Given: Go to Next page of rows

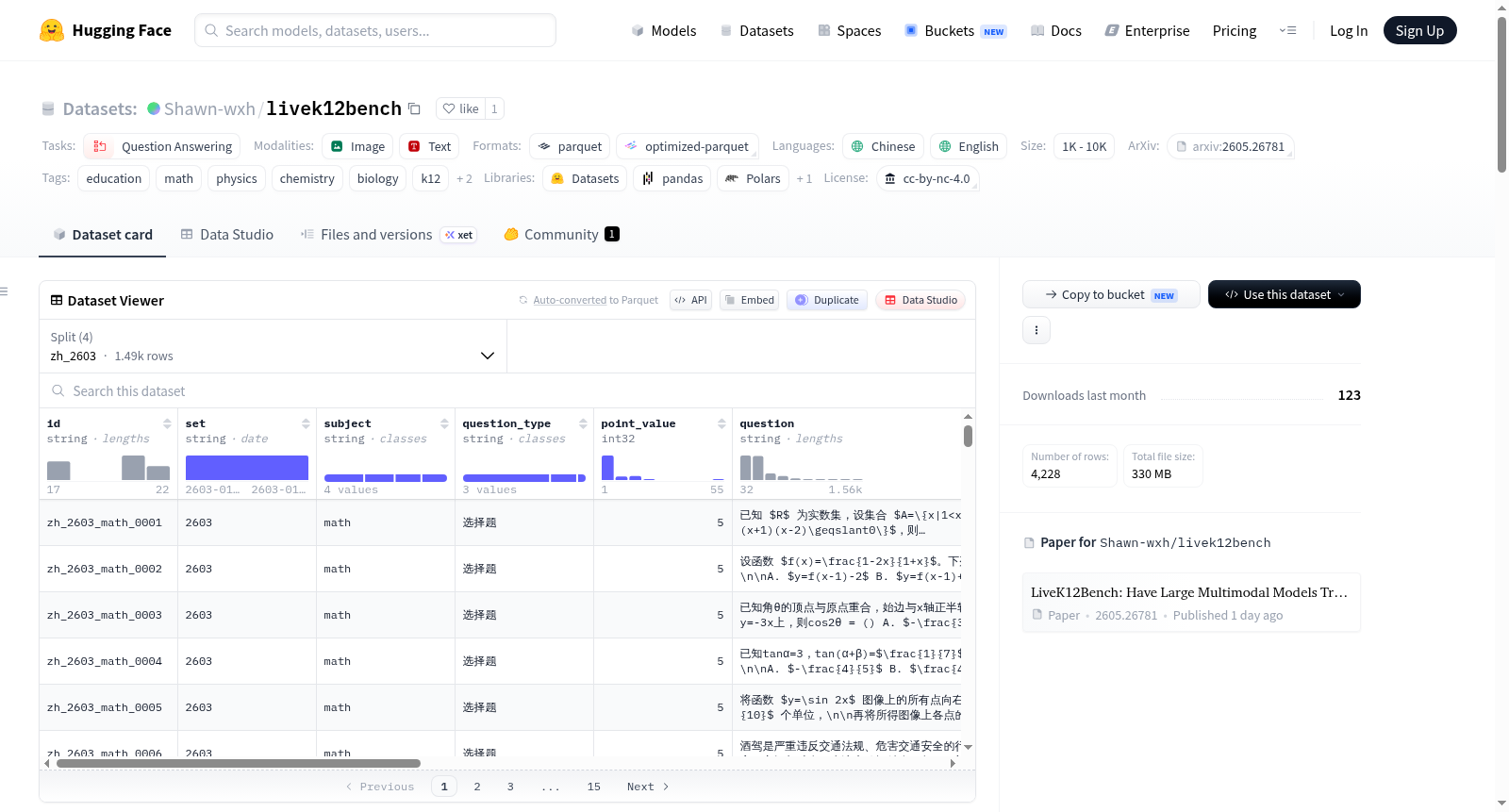Looking at the screenshot, I should (x=648, y=787).
